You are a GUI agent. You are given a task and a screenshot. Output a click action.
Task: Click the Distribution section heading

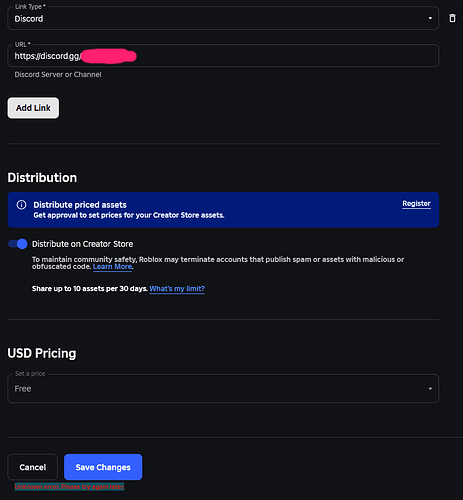(42, 178)
